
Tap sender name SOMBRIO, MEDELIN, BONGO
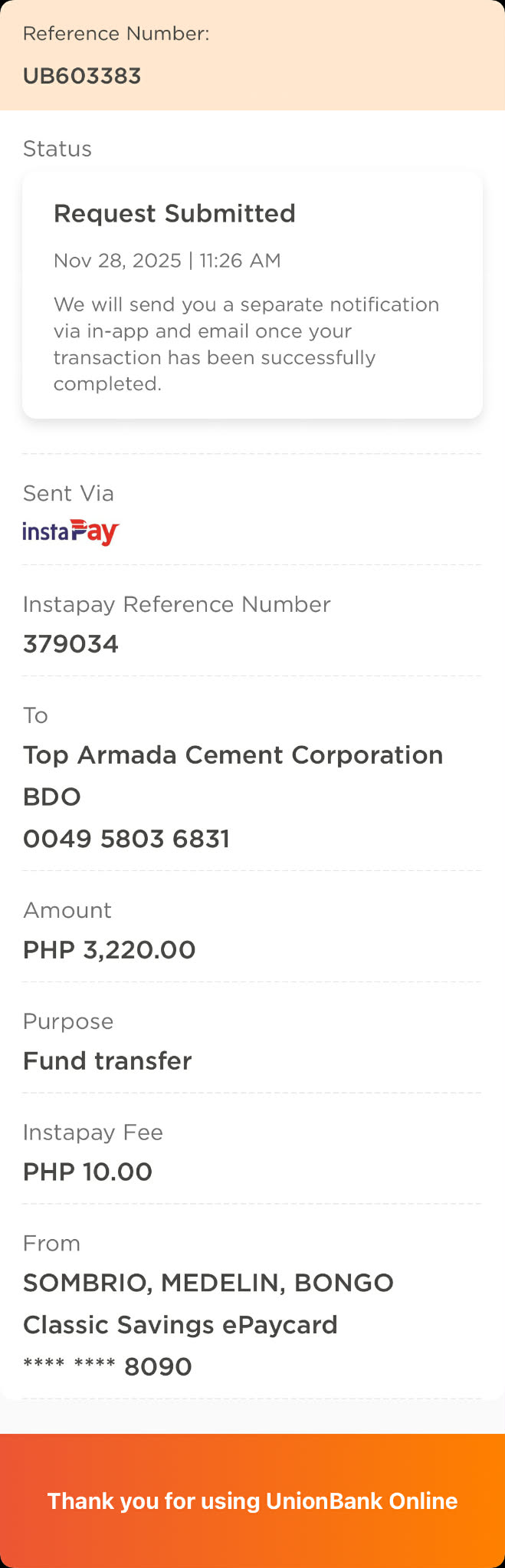(208, 1283)
